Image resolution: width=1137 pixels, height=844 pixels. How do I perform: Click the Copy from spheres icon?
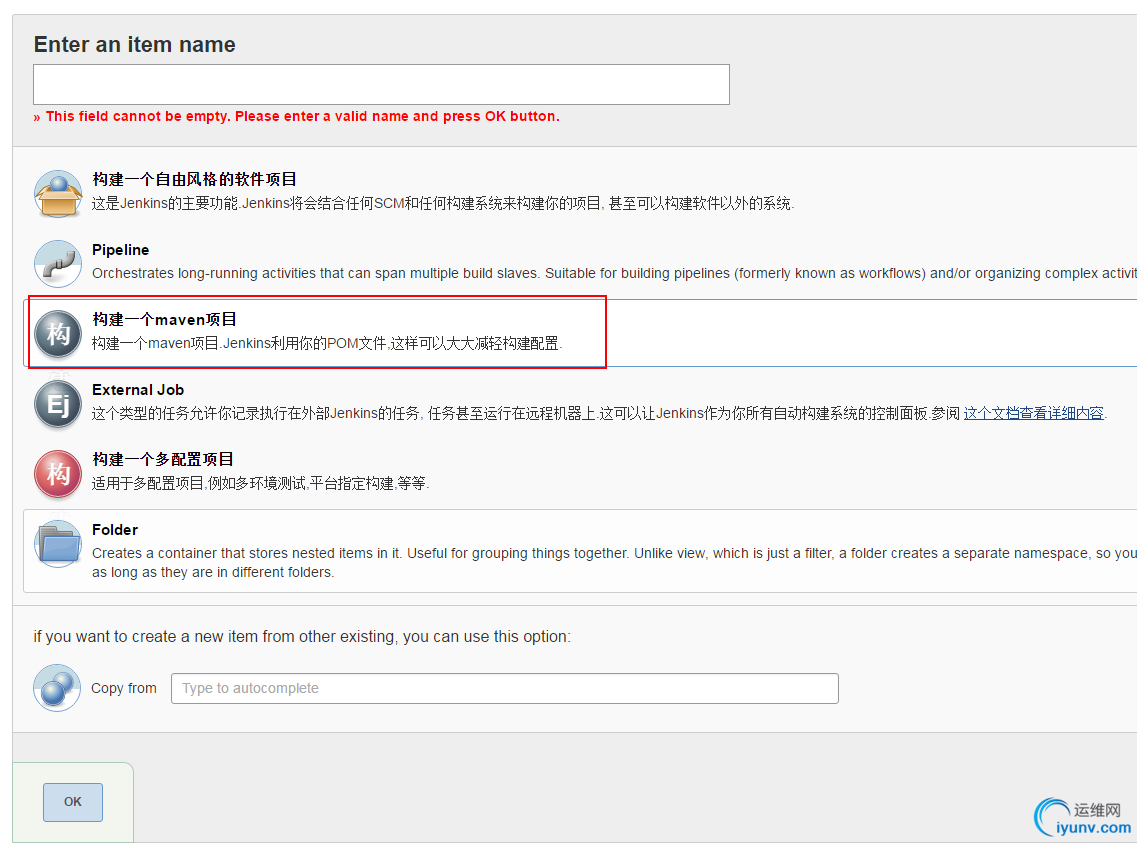click(x=57, y=687)
